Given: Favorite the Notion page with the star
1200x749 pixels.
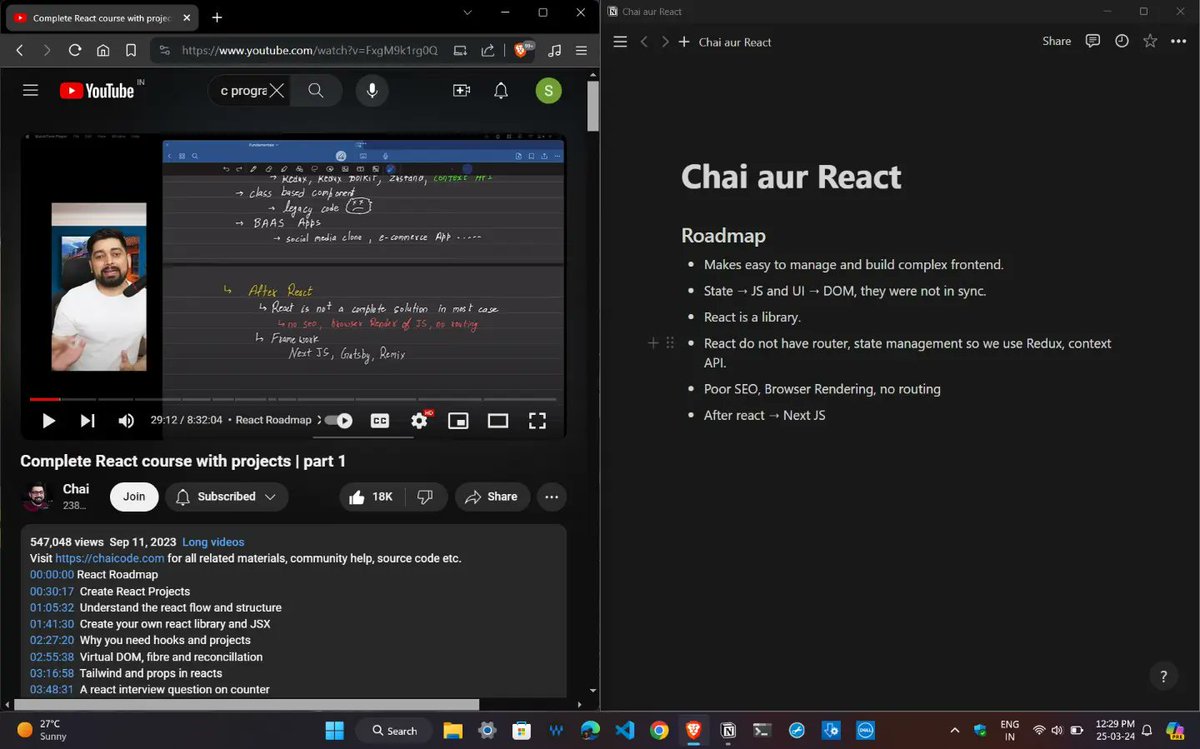Looking at the screenshot, I should [x=1150, y=41].
